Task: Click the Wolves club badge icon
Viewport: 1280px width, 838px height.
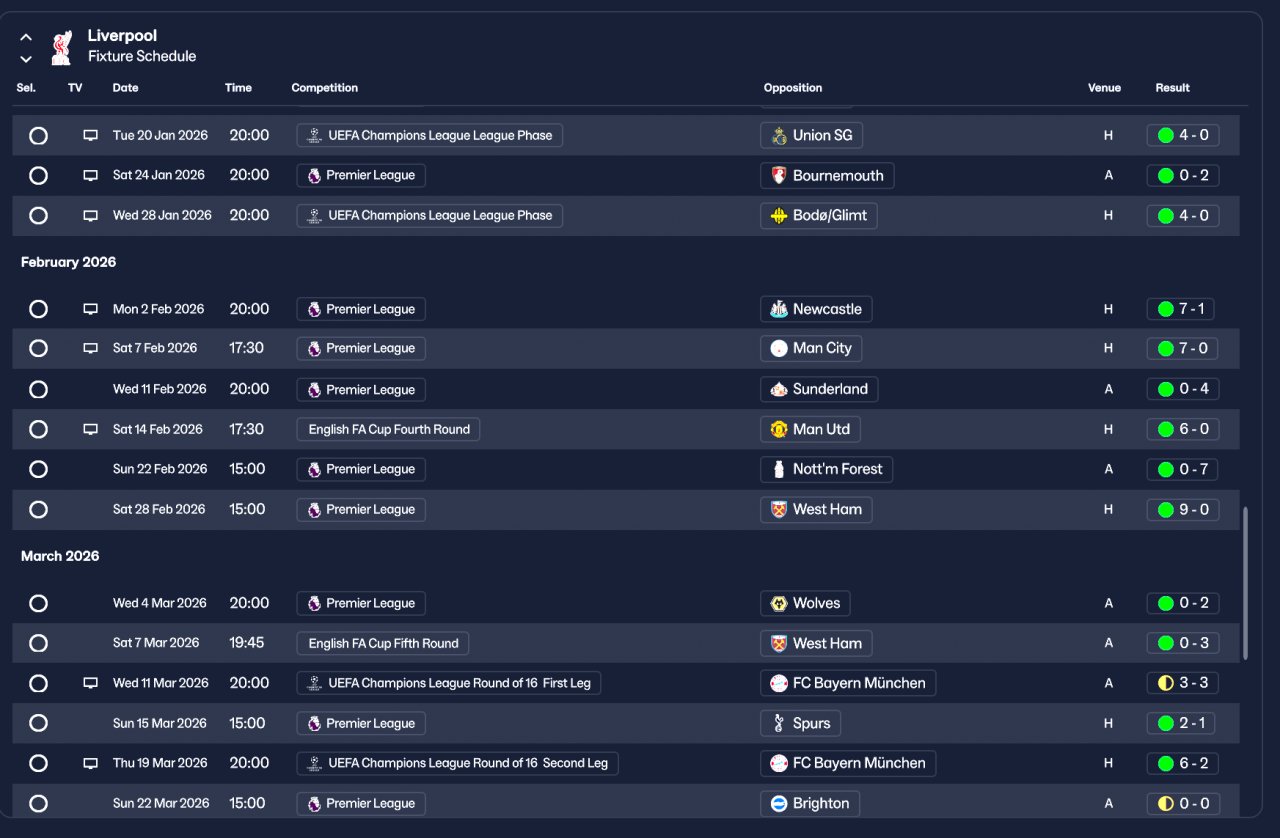Action: pyautogui.click(x=778, y=603)
